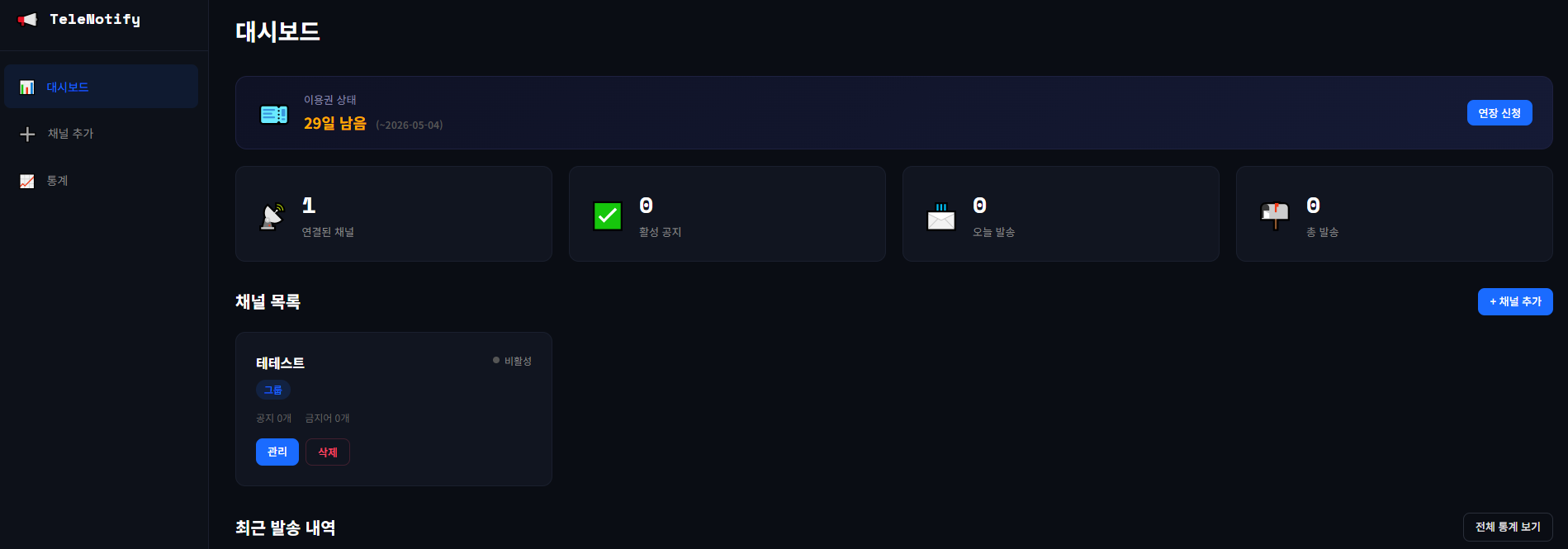Screen dimensions: 1568x549
Task: Go to 채널 추가 in the sidebar
Action: pyautogui.click(x=70, y=134)
